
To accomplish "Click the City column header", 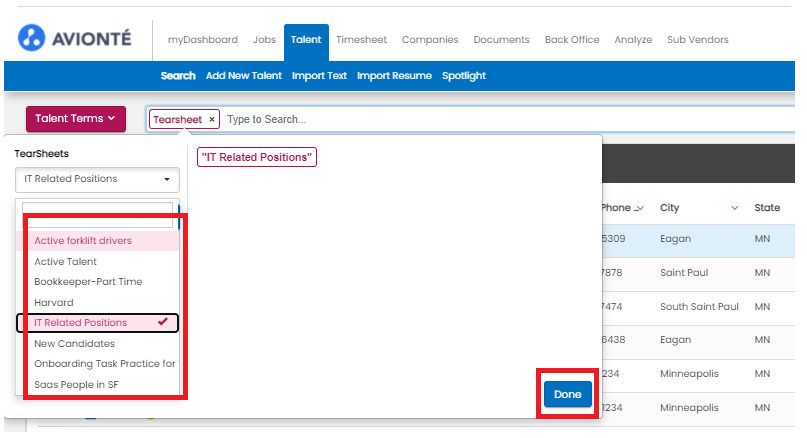I will (670, 208).
